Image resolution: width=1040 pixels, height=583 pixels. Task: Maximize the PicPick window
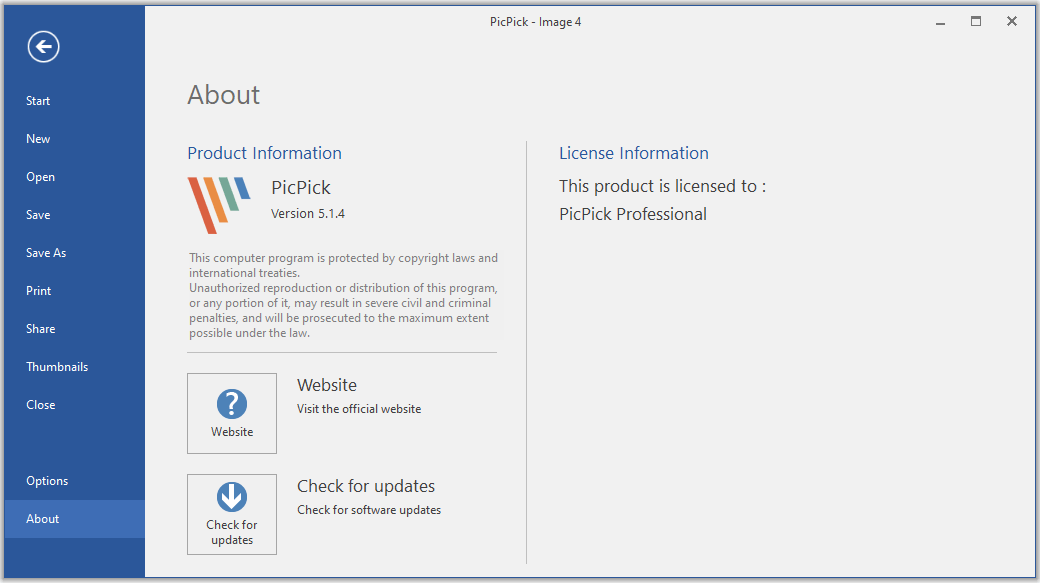pos(976,21)
